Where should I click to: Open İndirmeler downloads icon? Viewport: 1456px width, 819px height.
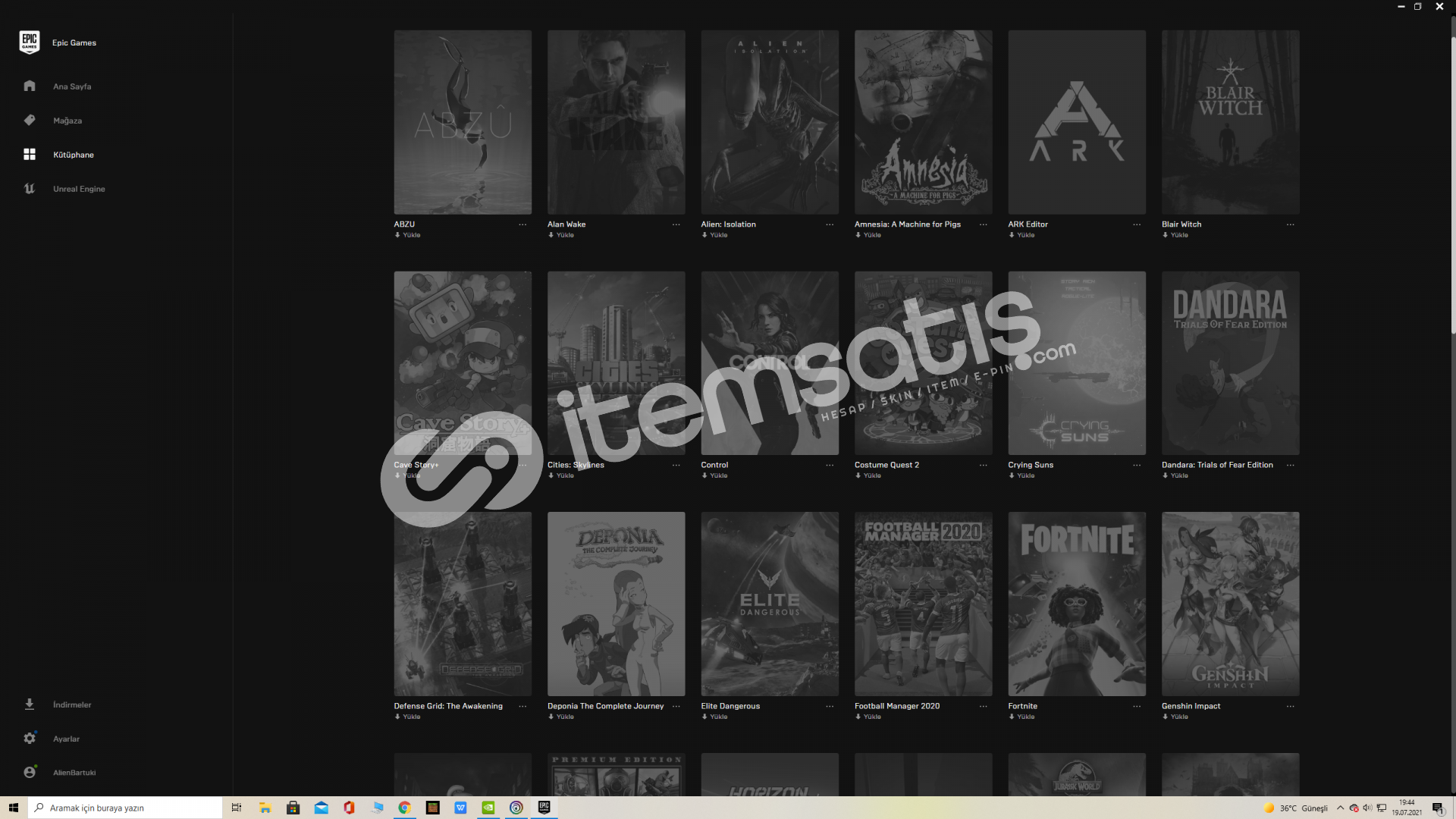(30, 704)
